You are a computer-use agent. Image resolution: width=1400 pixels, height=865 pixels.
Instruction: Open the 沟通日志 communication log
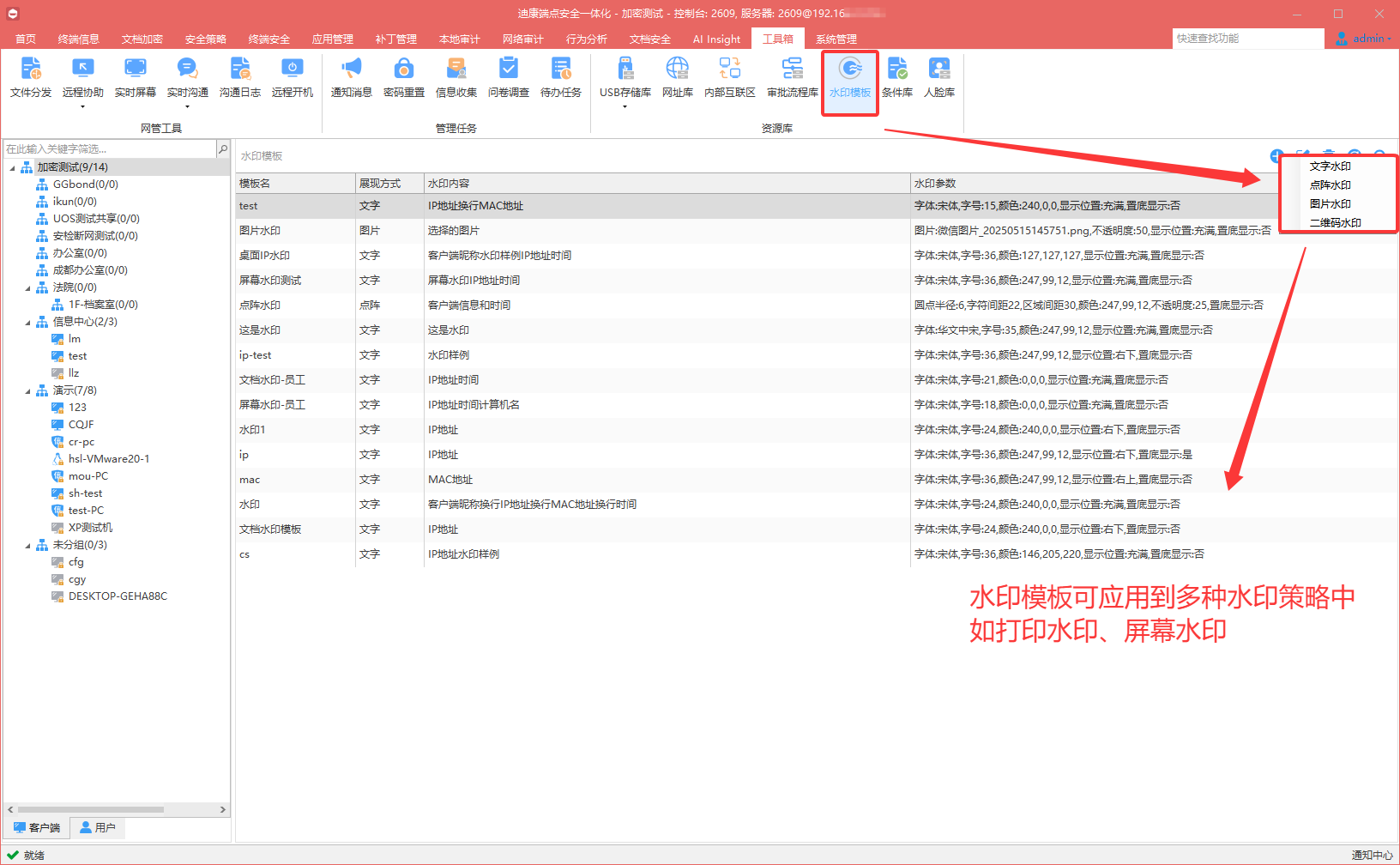click(x=240, y=77)
